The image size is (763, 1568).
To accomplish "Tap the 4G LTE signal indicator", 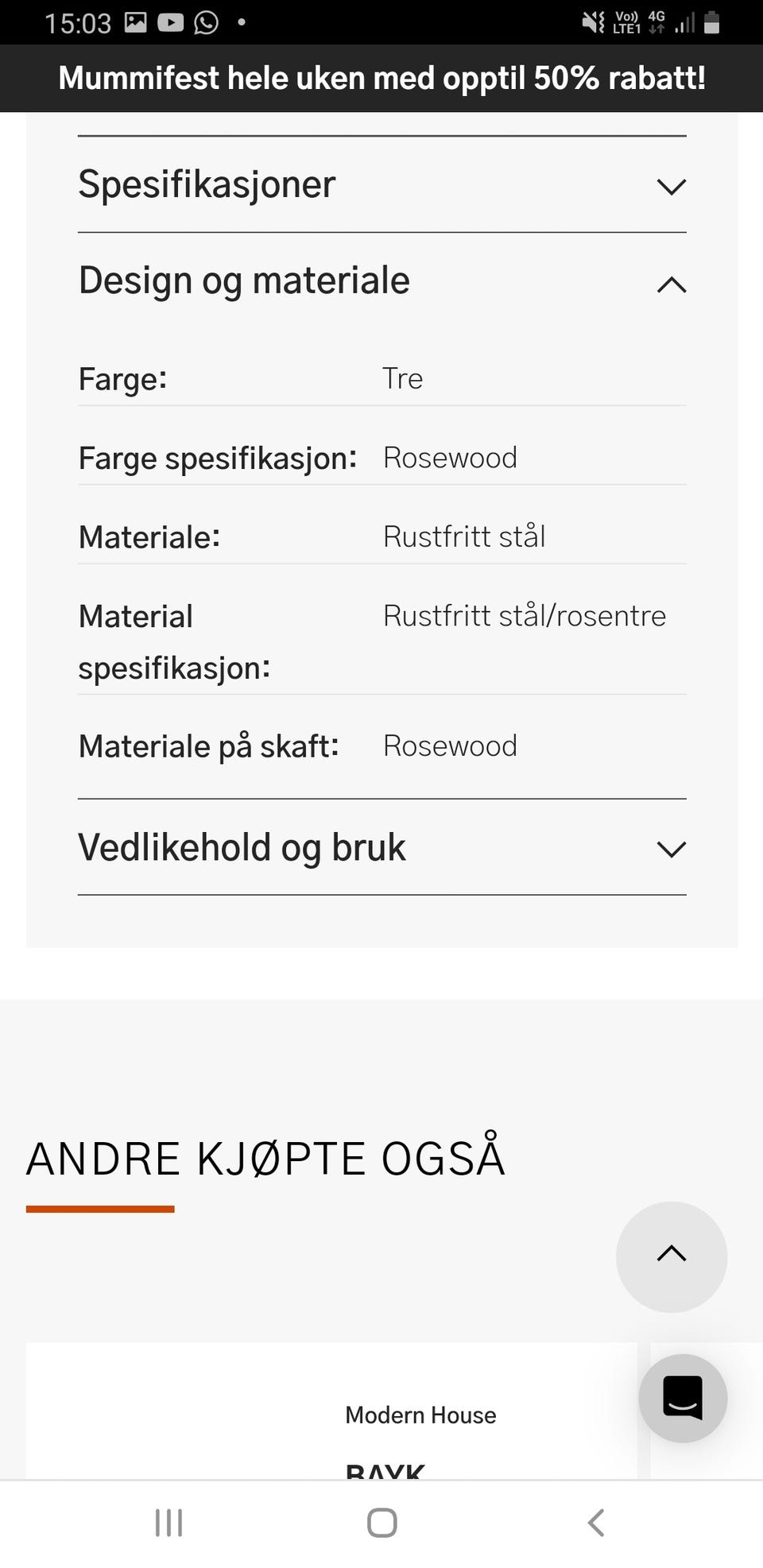I will [x=656, y=21].
